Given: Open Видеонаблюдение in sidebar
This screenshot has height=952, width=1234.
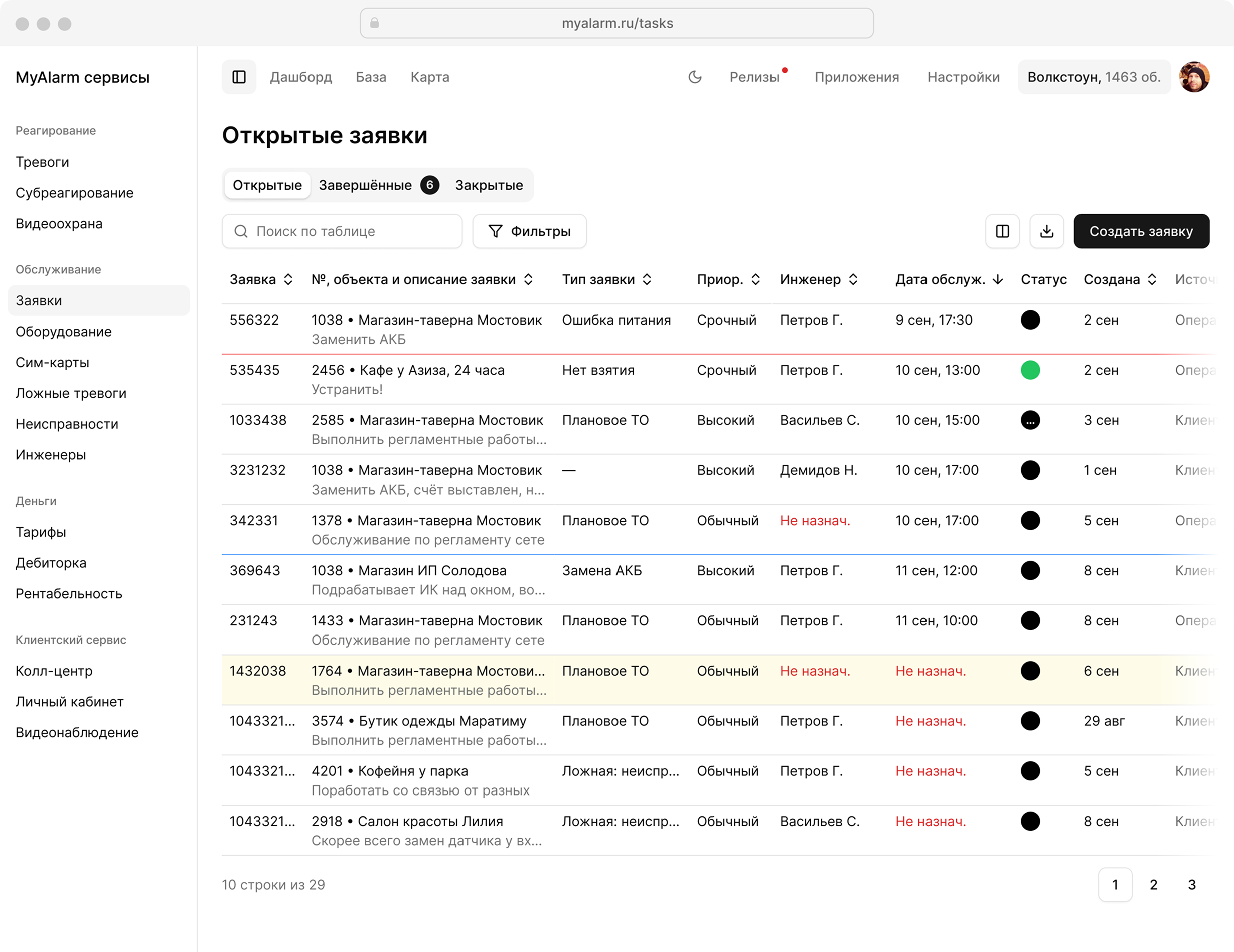Looking at the screenshot, I should coord(77,733).
